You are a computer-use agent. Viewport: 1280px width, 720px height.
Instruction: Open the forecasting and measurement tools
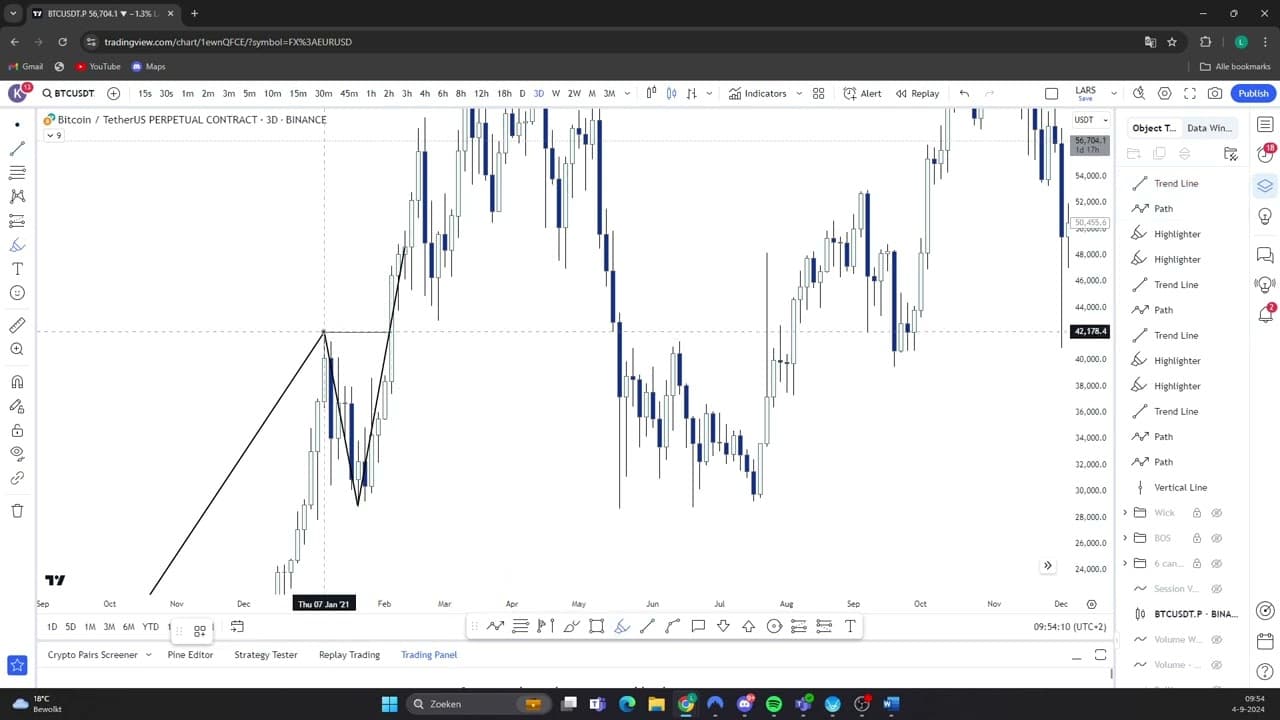(x=17, y=220)
